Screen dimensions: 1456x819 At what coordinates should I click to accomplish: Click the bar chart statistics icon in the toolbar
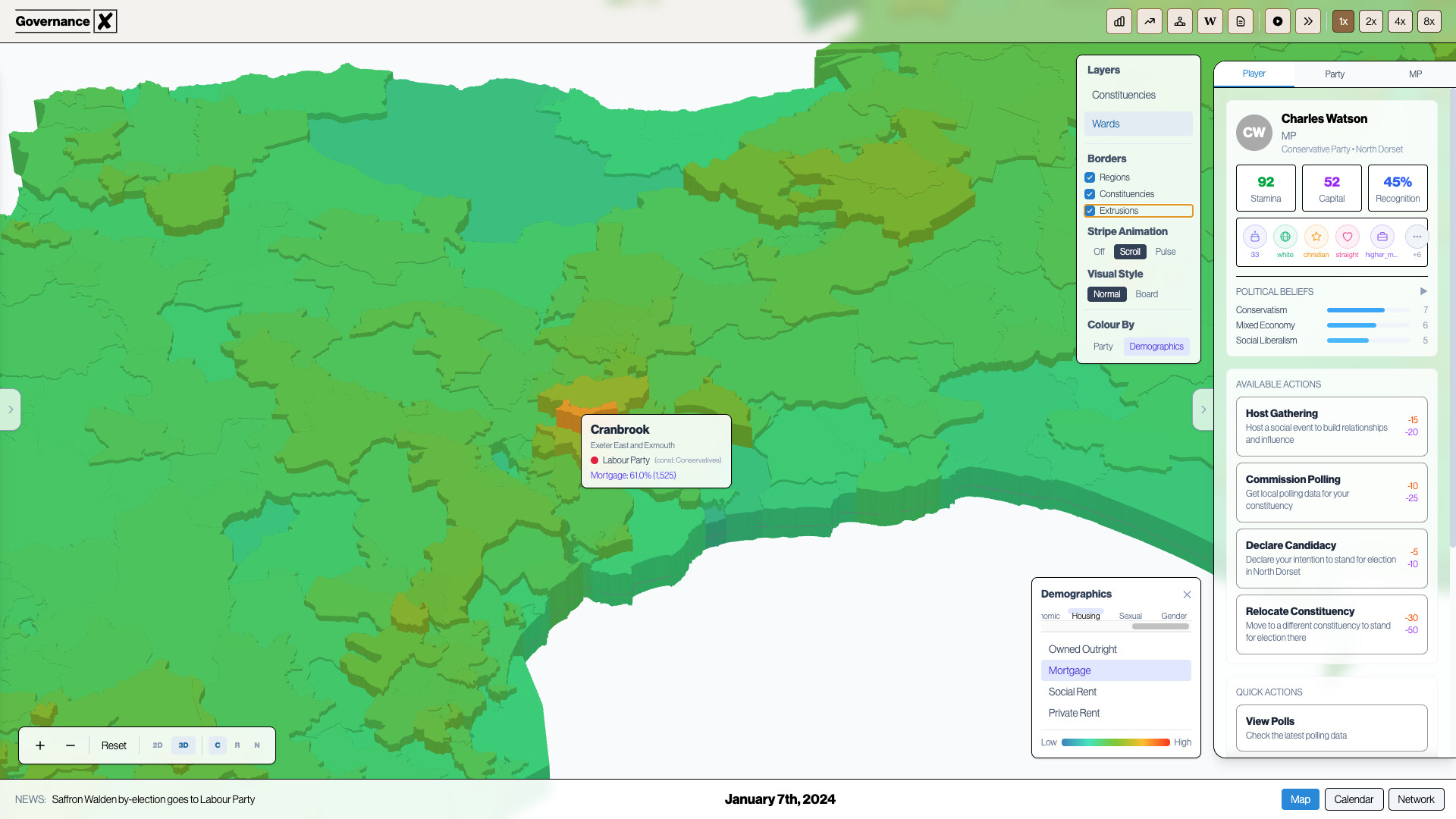[1119, 21]
